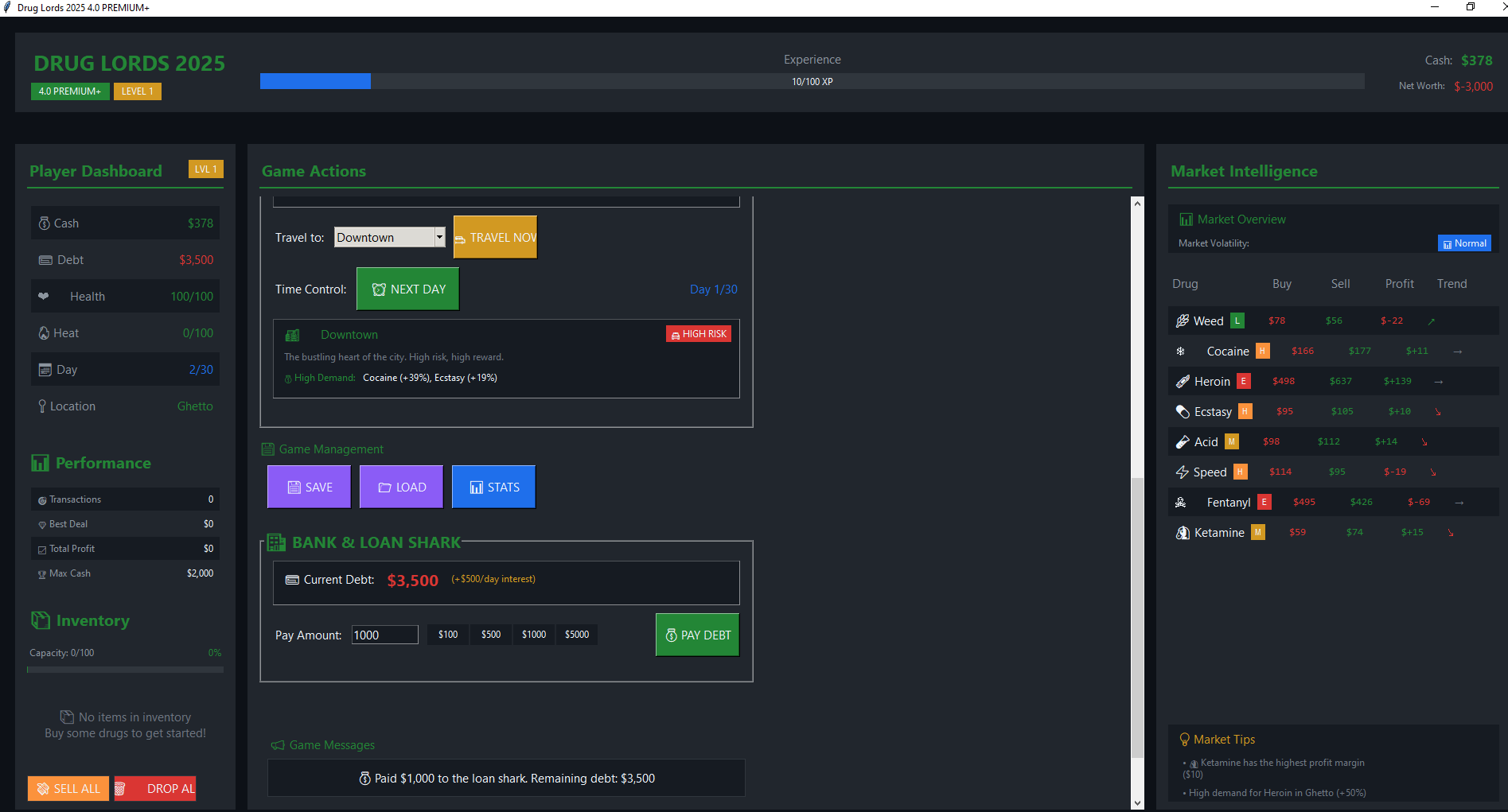Click the Game Management icon
This screenshot has height=812, width=1508.
(268, 449)
